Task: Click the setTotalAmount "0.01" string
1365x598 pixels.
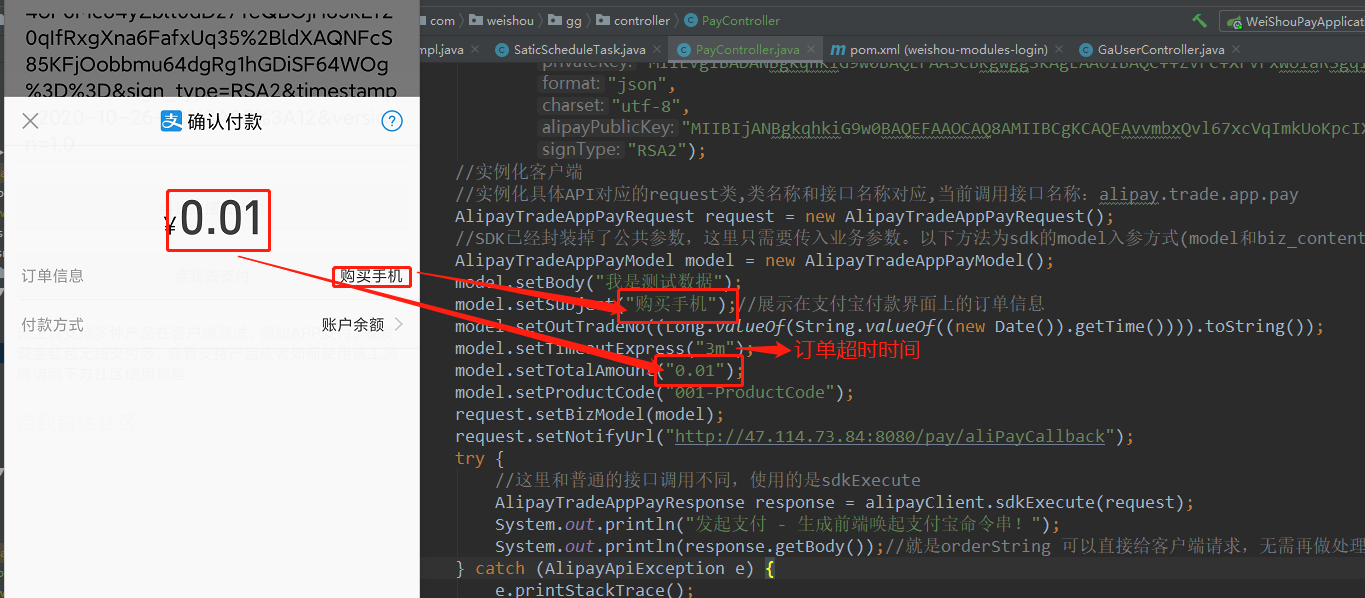Action: 695,370
